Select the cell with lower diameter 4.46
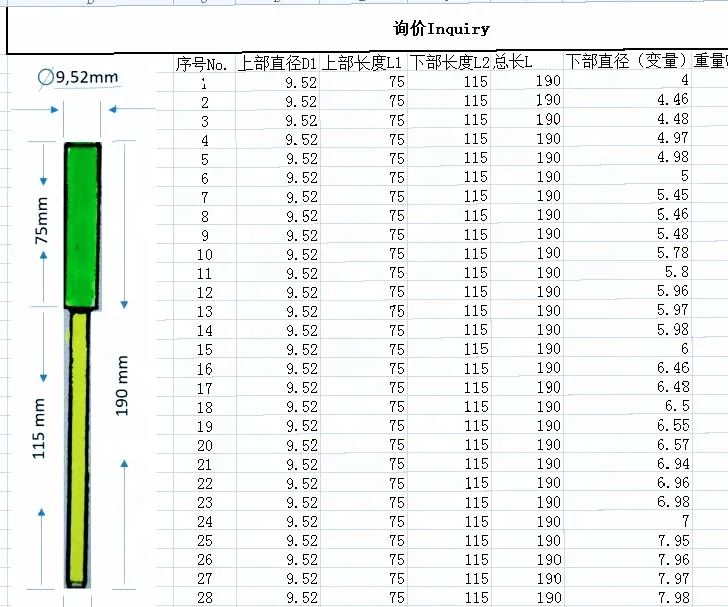 [x=627, y=99]
